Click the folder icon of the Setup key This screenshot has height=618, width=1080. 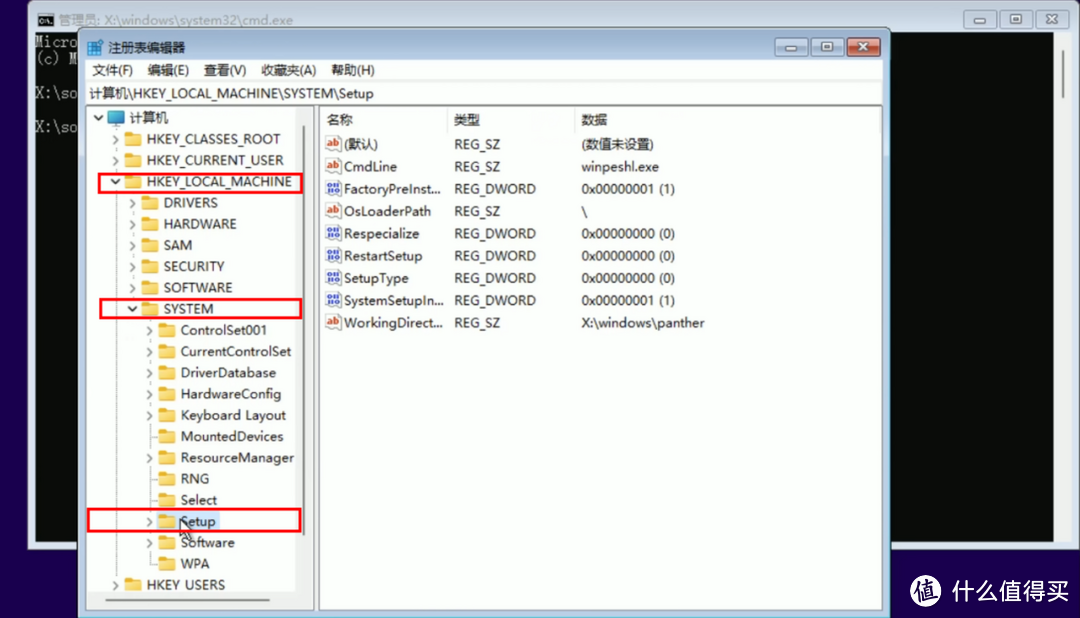(x=167, y=520)
